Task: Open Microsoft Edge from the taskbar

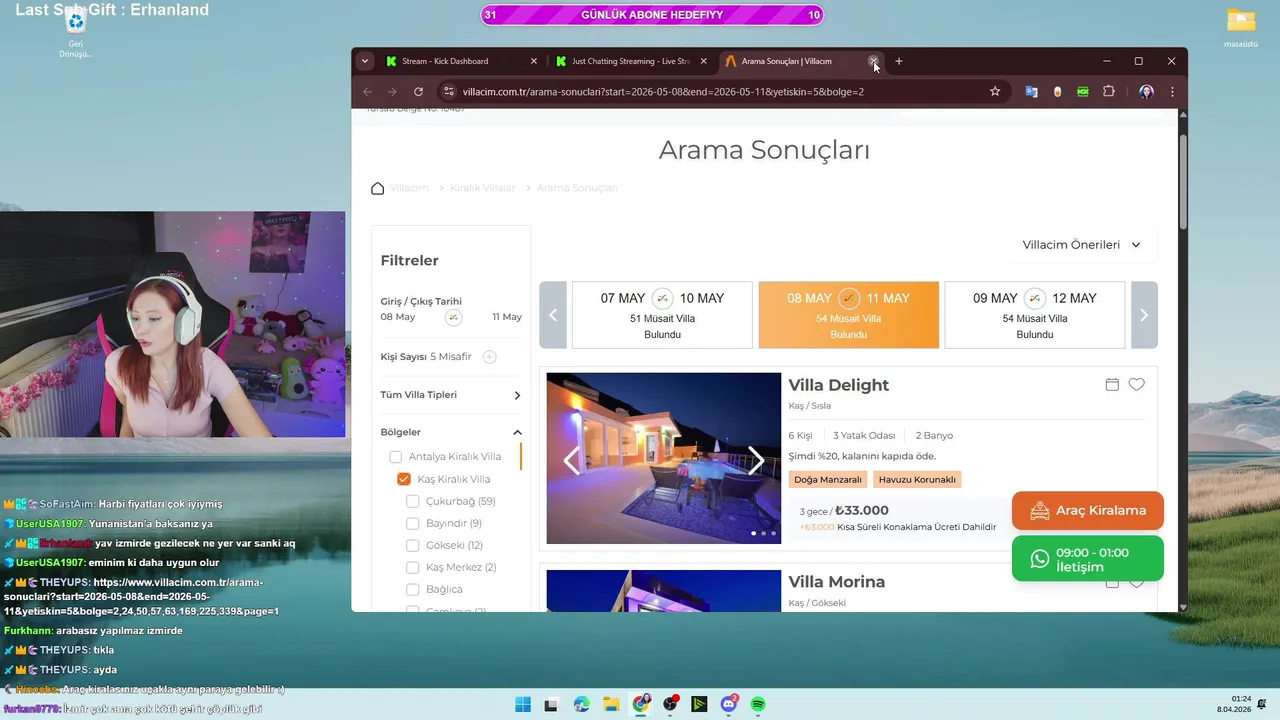Action: (582, 704)
